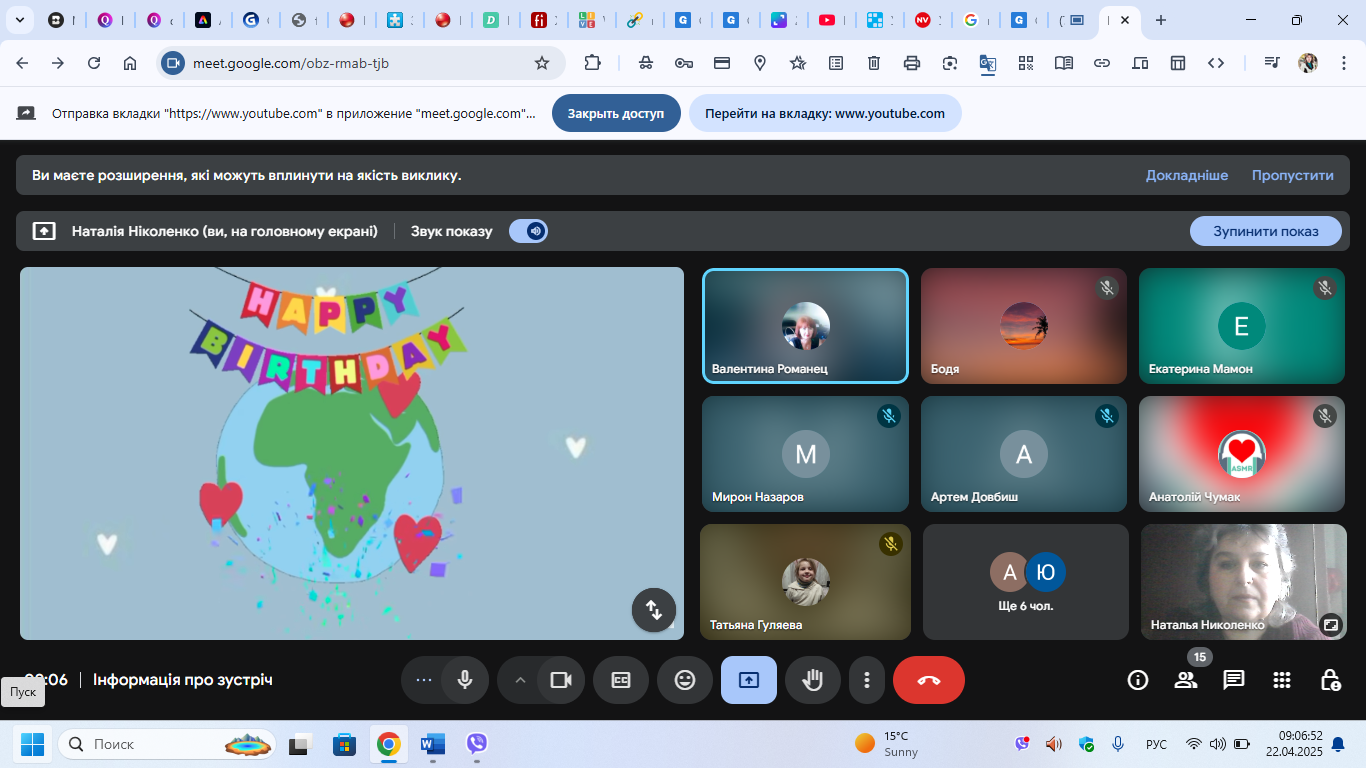Dismiss warning with Пропустити

click(1293, 175)
